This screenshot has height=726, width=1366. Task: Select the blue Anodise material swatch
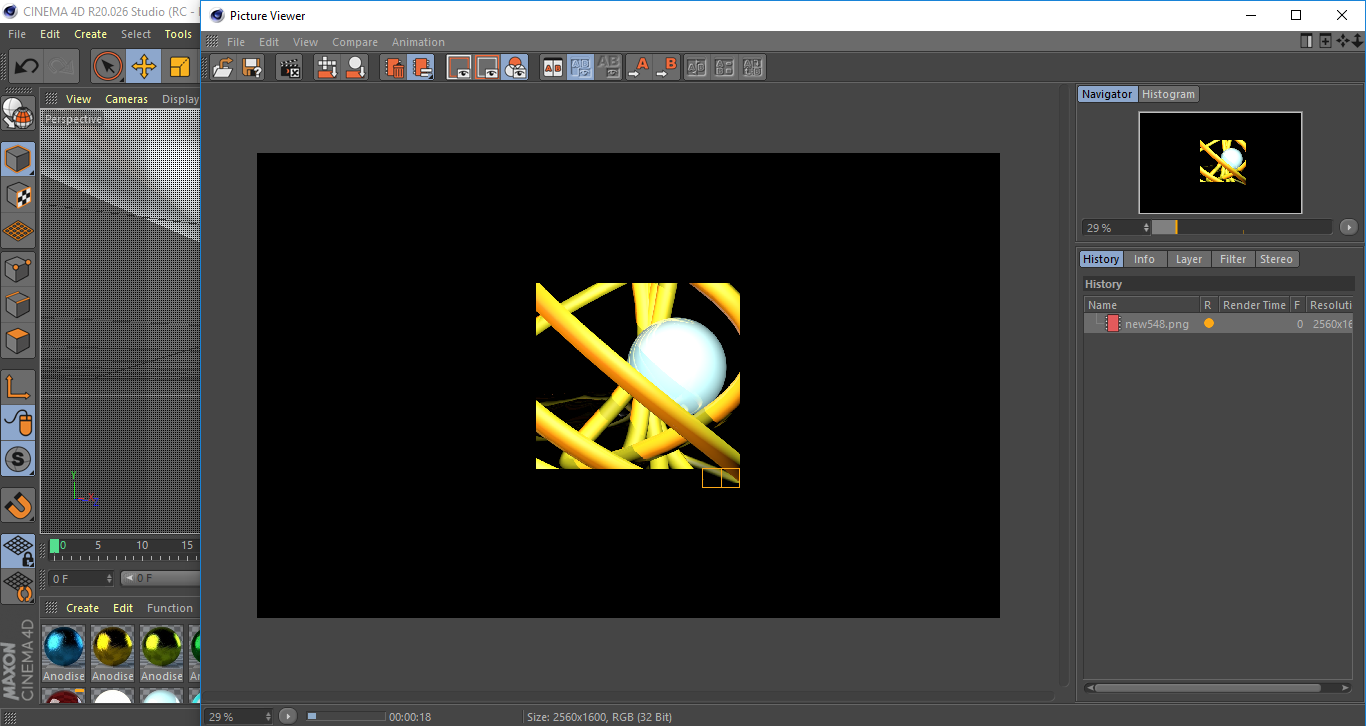coord(63,647)
